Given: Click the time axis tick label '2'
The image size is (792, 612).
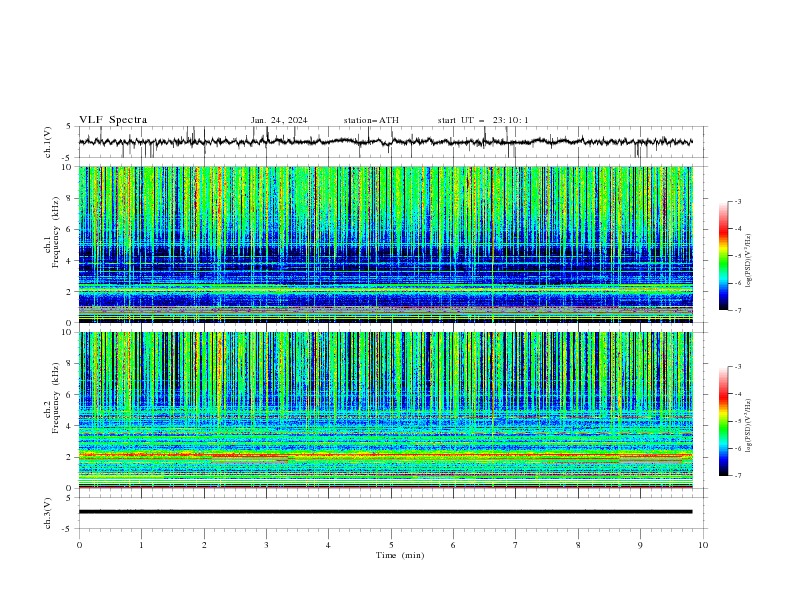Looking at the screenshot, I should (x=204, y=545).
